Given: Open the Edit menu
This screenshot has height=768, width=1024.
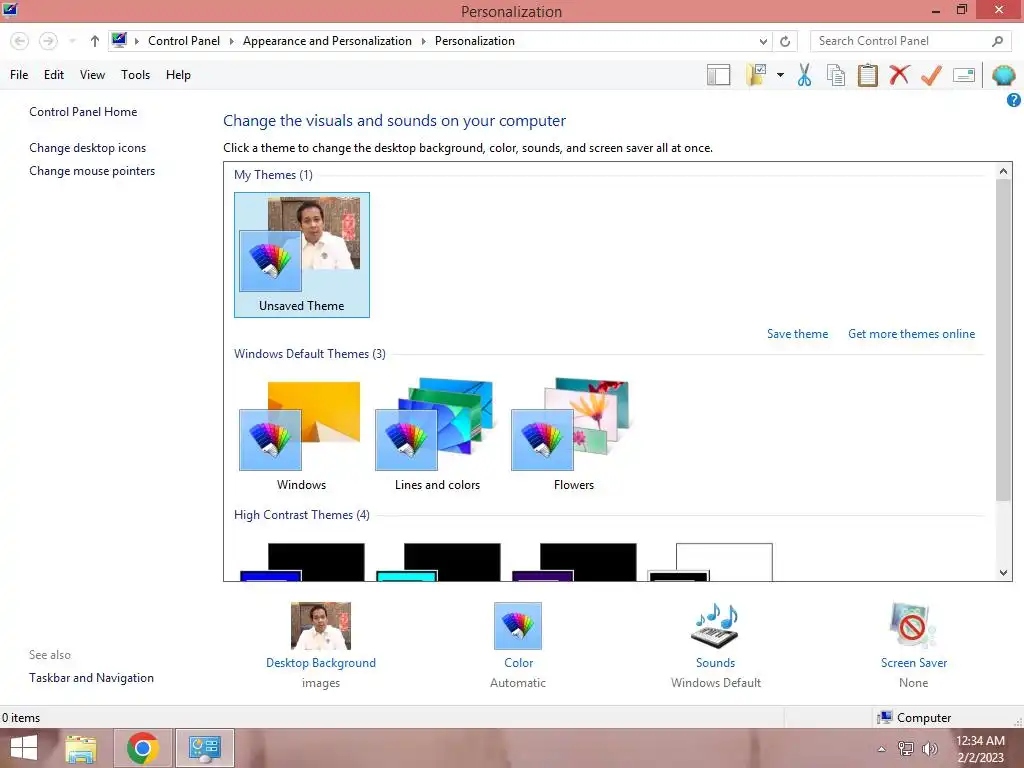Looking at the screenshot, I should click(54, 75).
